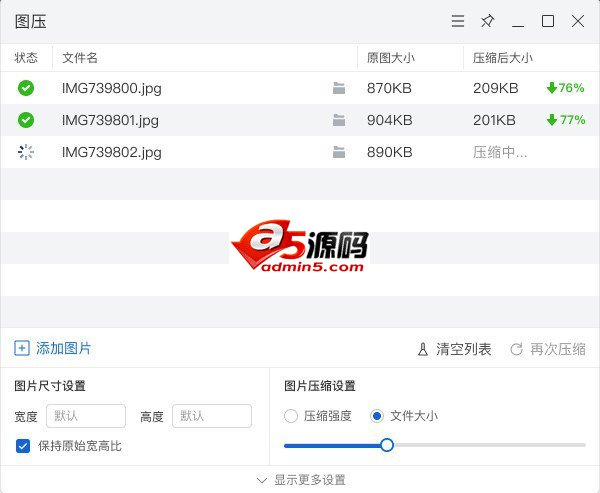The width and height of the screenshot is (600, 493).
Task: Click the 图片尺寸设置 heading
Action: click(50, 386)
